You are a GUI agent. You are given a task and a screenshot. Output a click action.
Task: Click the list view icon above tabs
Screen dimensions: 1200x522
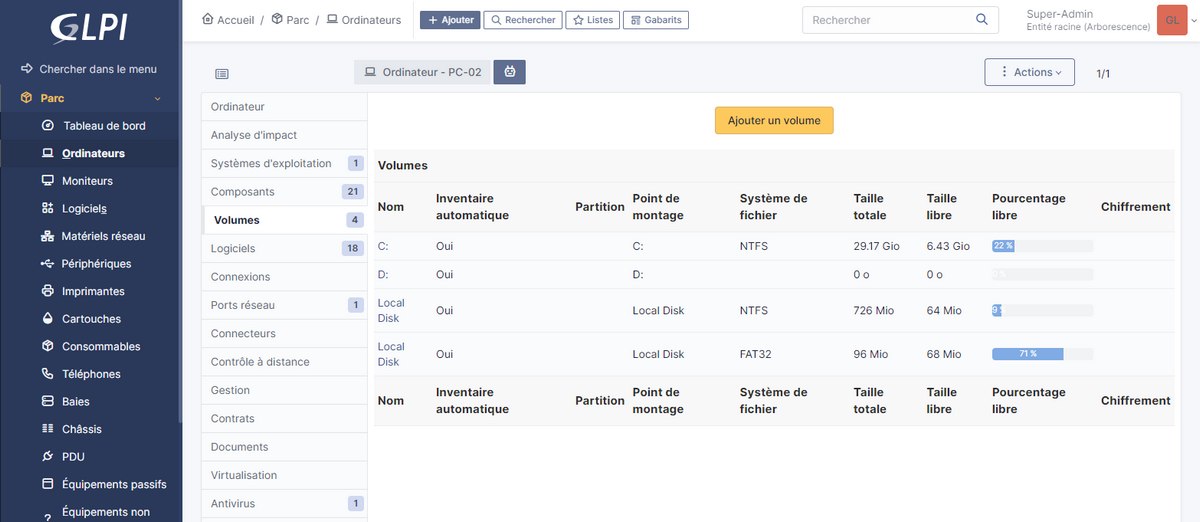222,73
